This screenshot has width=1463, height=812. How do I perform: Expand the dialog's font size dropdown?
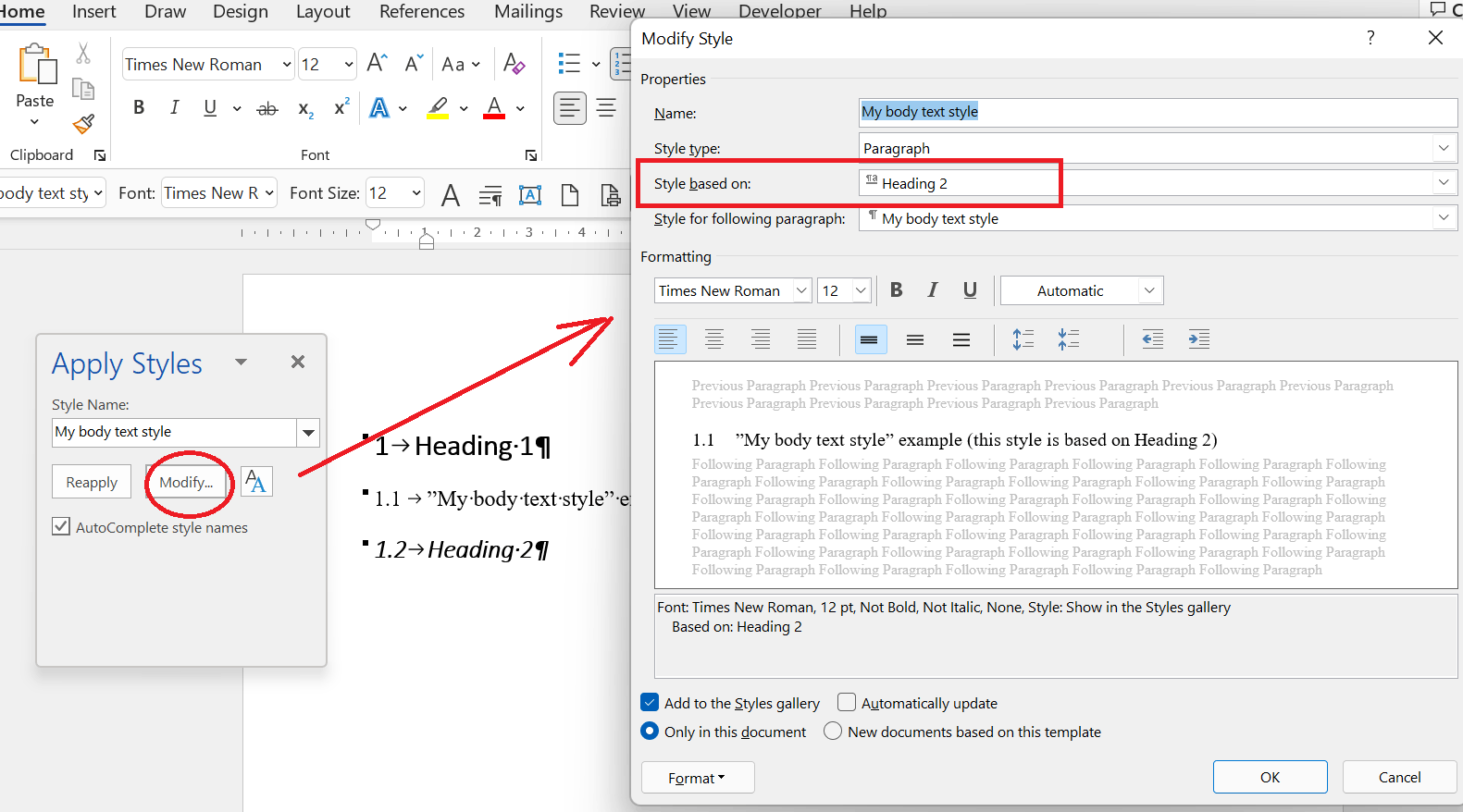(x=861, y=290)
